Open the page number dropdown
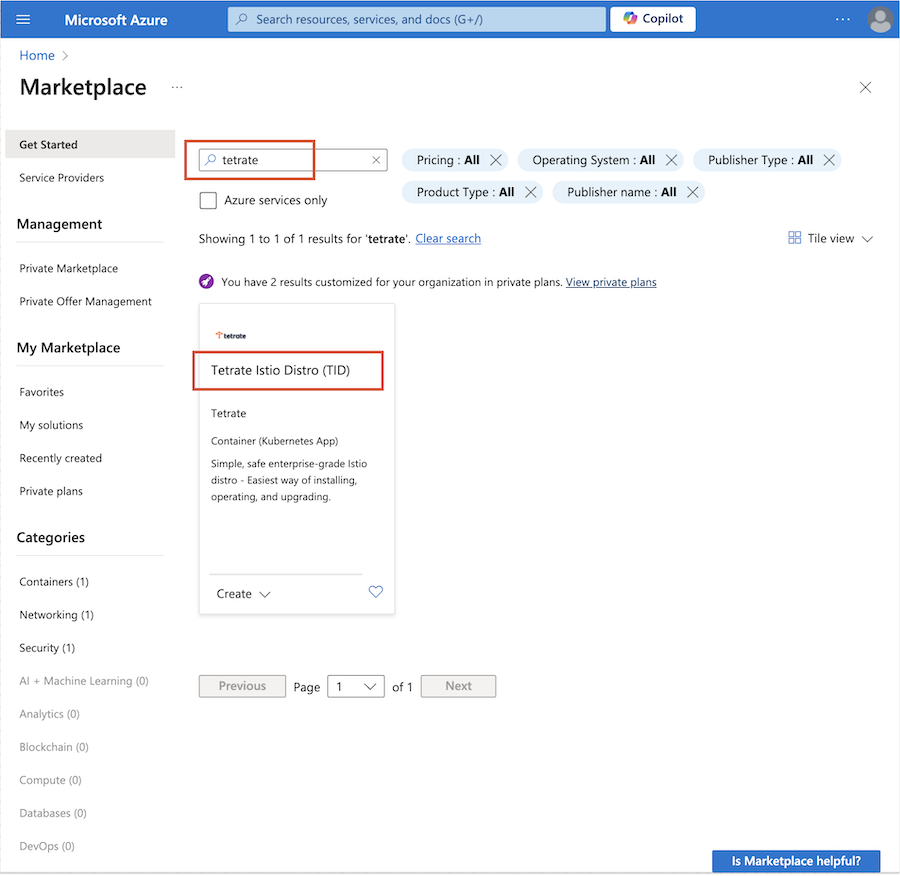The image size is (900, 876). tap(355, 687)
